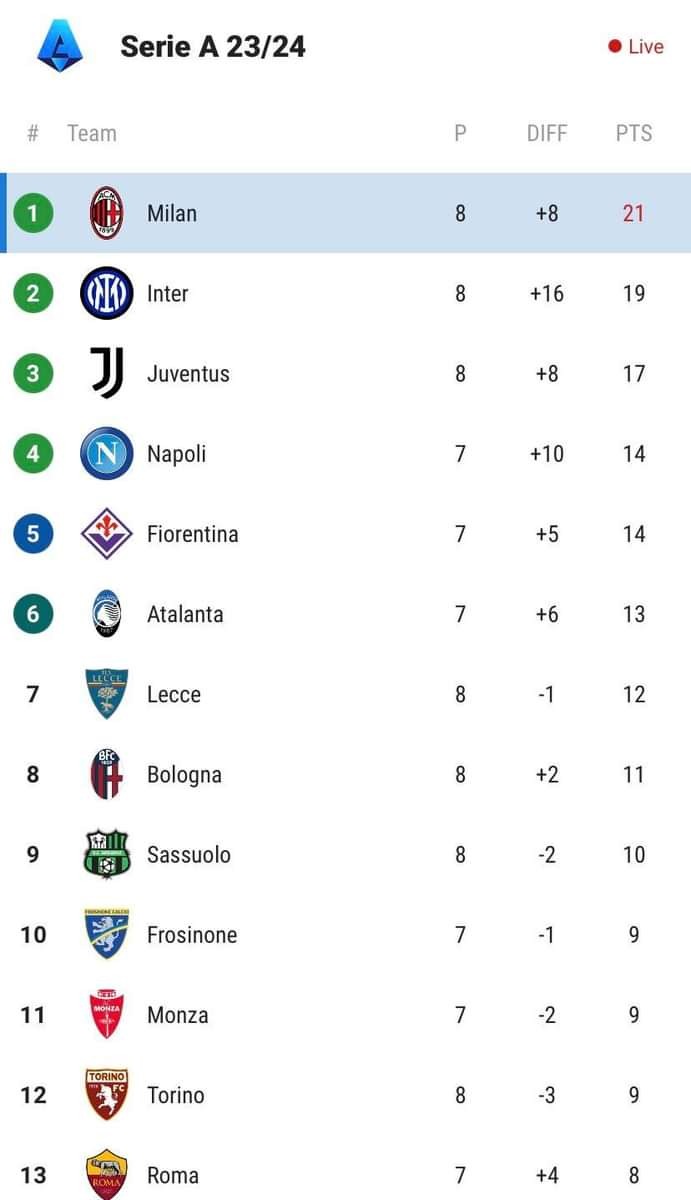Screen dimensions: 691x1200
Task: Click the Bologna crest icon
Action: tap(106, 774)
